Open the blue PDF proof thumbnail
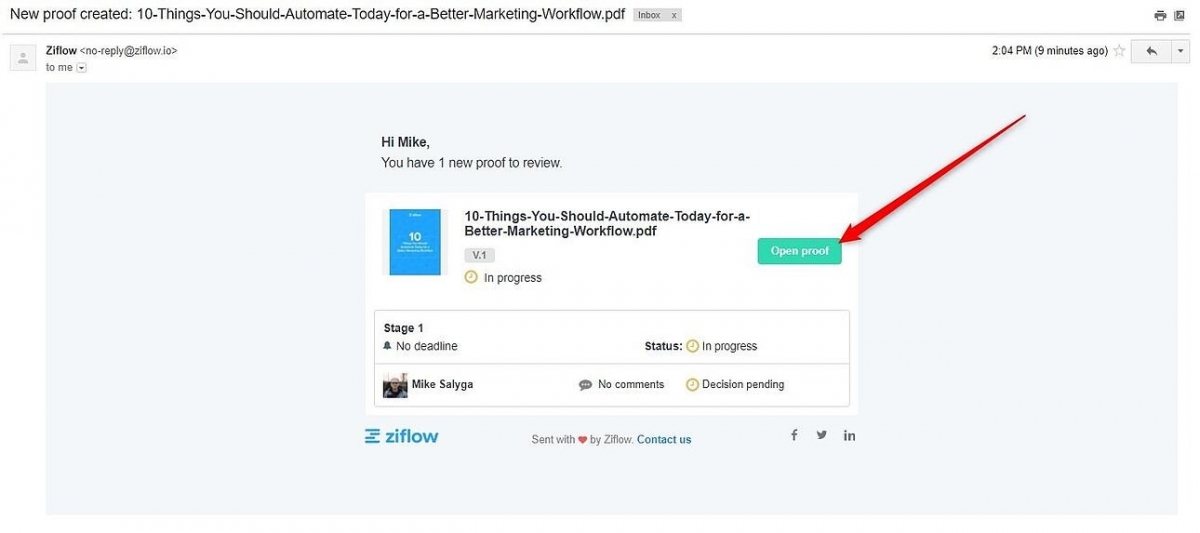Viewport: 1200px width, 533px height. pos(415,242)
